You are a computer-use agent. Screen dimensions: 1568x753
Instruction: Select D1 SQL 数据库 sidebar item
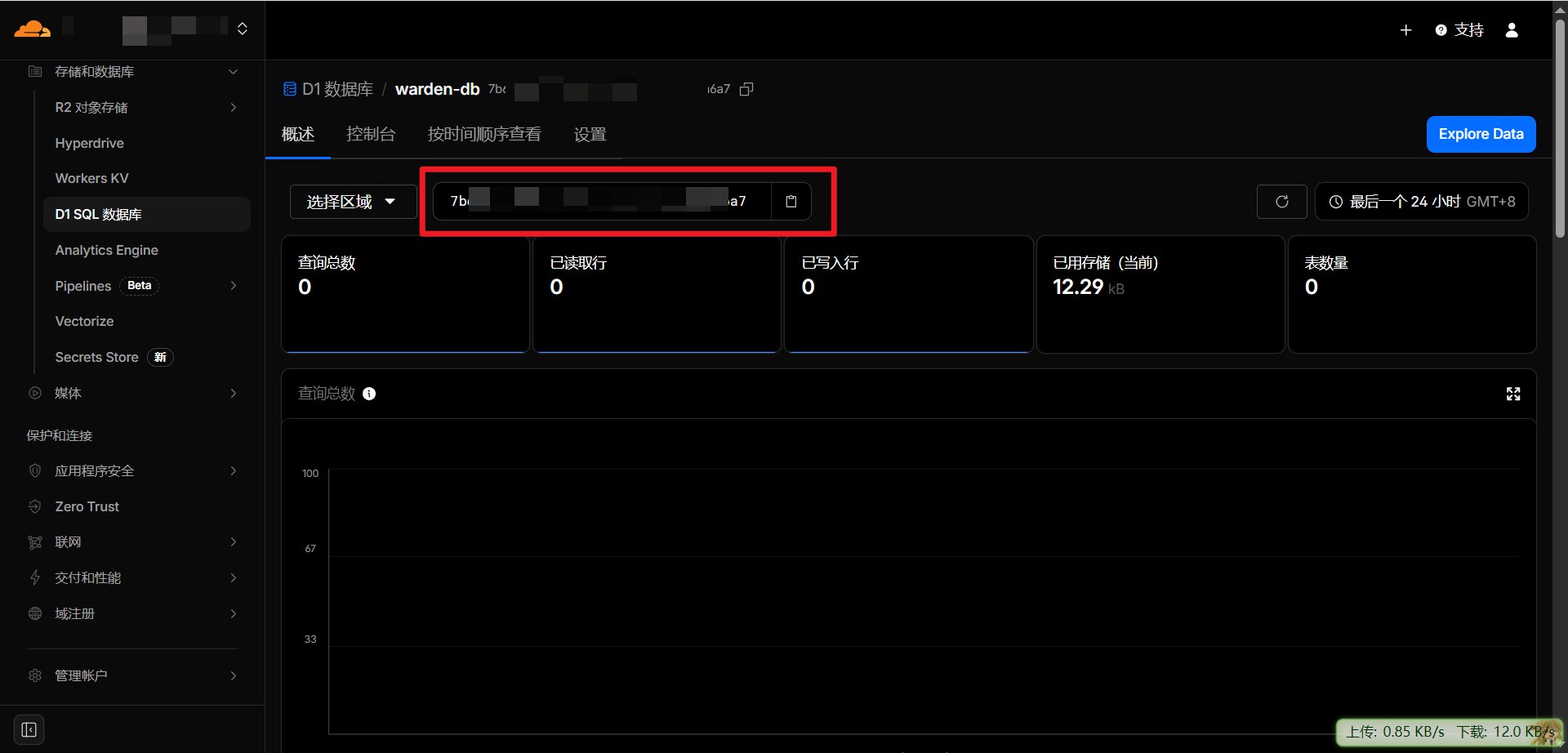(x=147, y=214)
